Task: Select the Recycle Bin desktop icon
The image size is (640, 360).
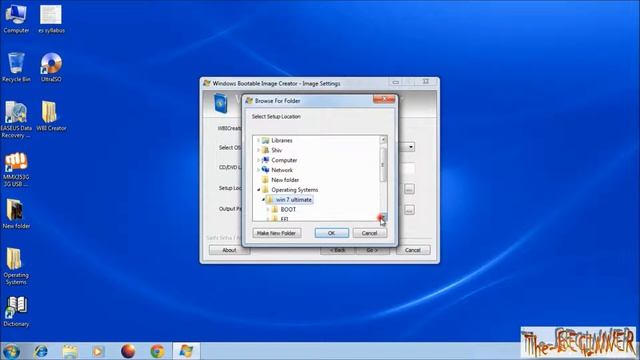Action: tap(16, 67)
